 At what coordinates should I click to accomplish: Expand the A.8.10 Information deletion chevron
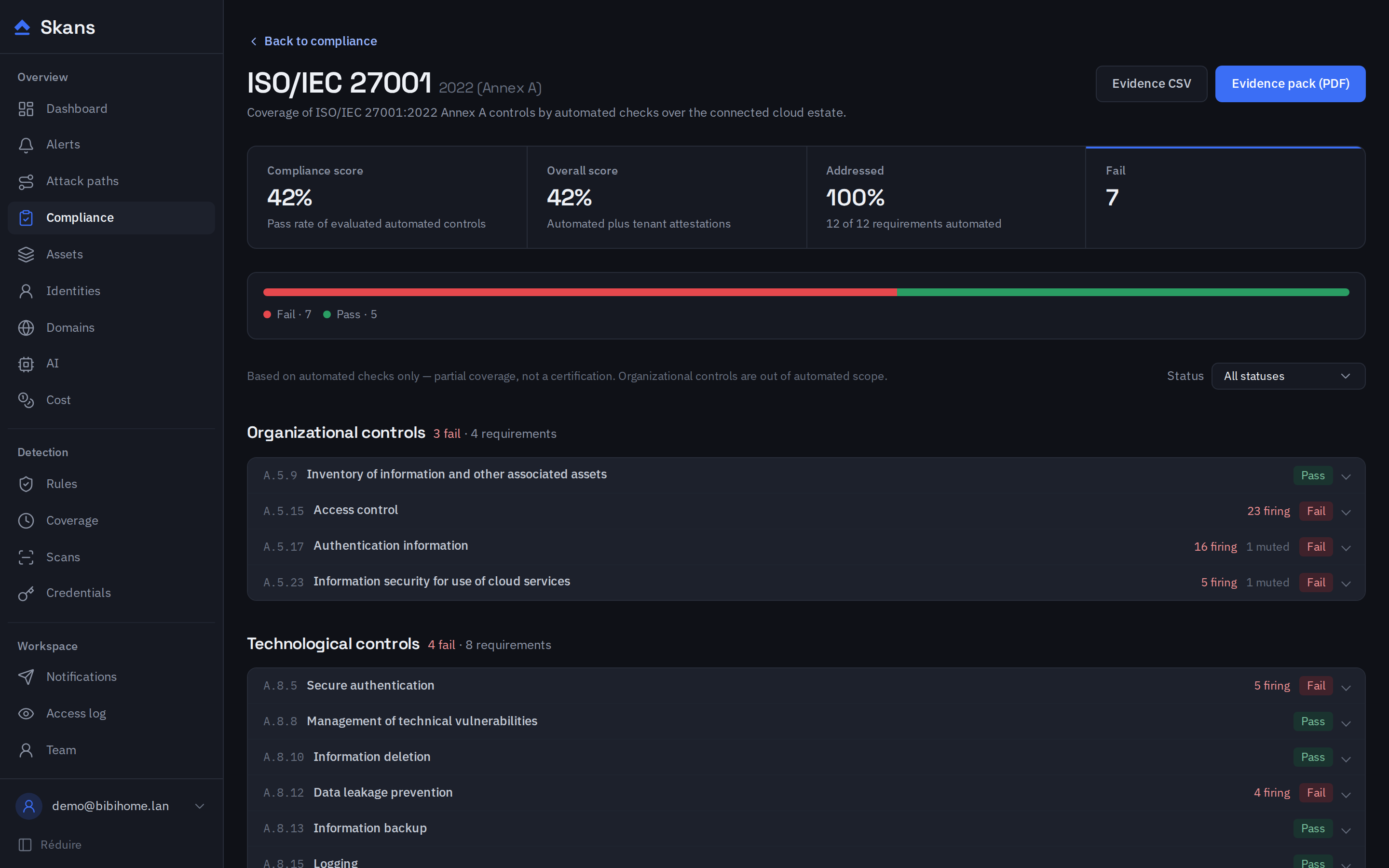(1346, 759)
